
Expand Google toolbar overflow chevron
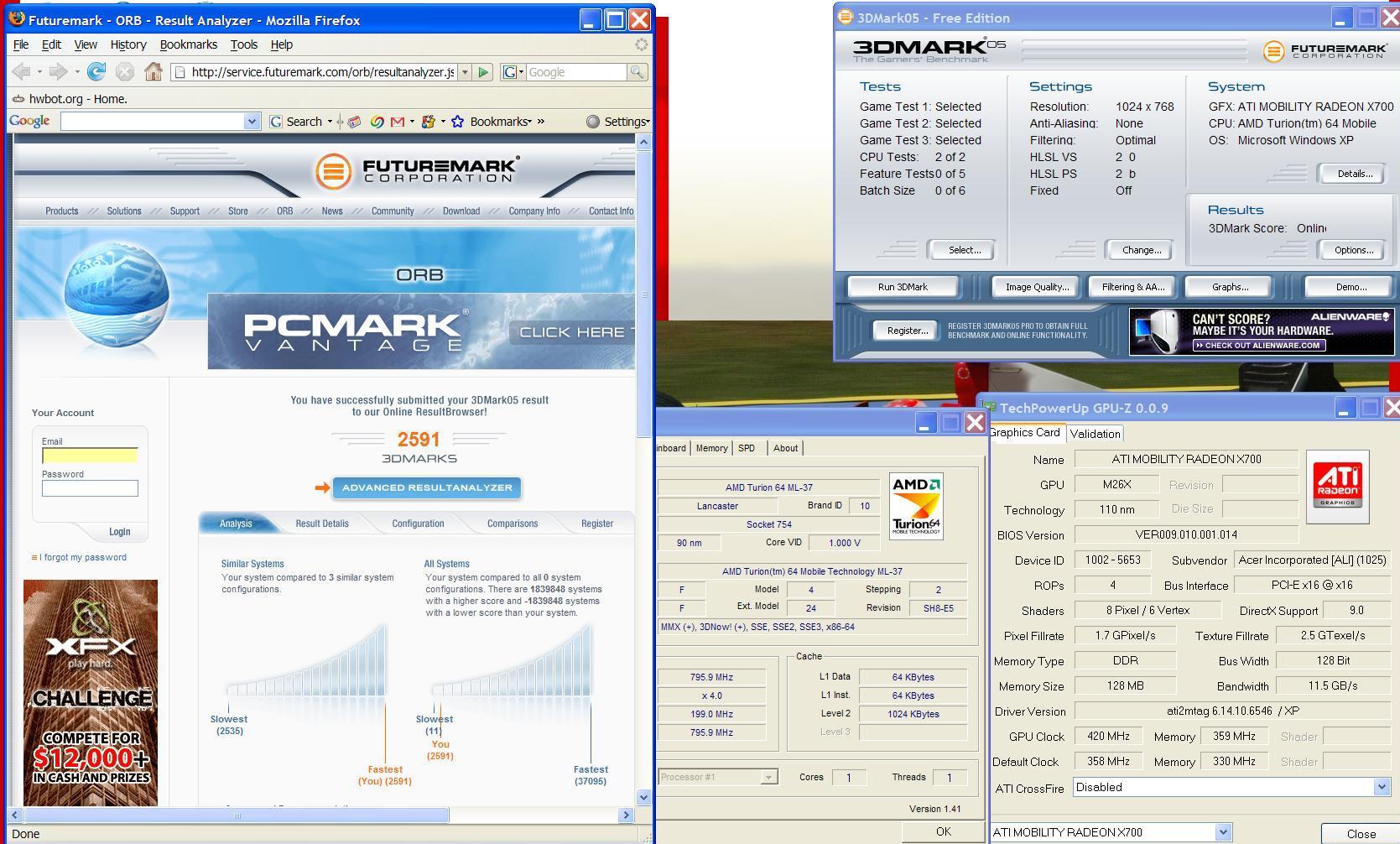point(540,122)
